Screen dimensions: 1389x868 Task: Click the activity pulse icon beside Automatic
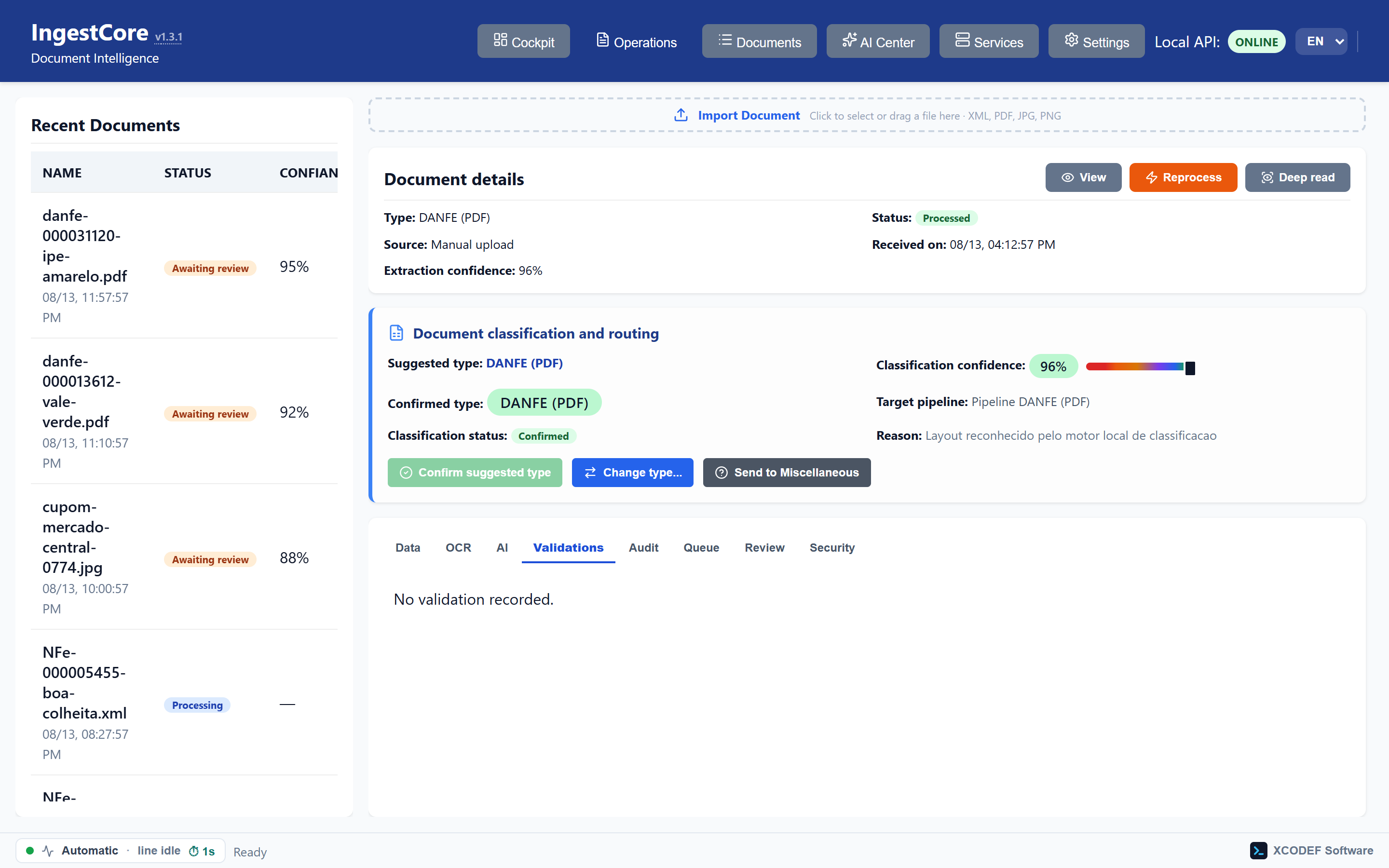click(x=48, y=850)
